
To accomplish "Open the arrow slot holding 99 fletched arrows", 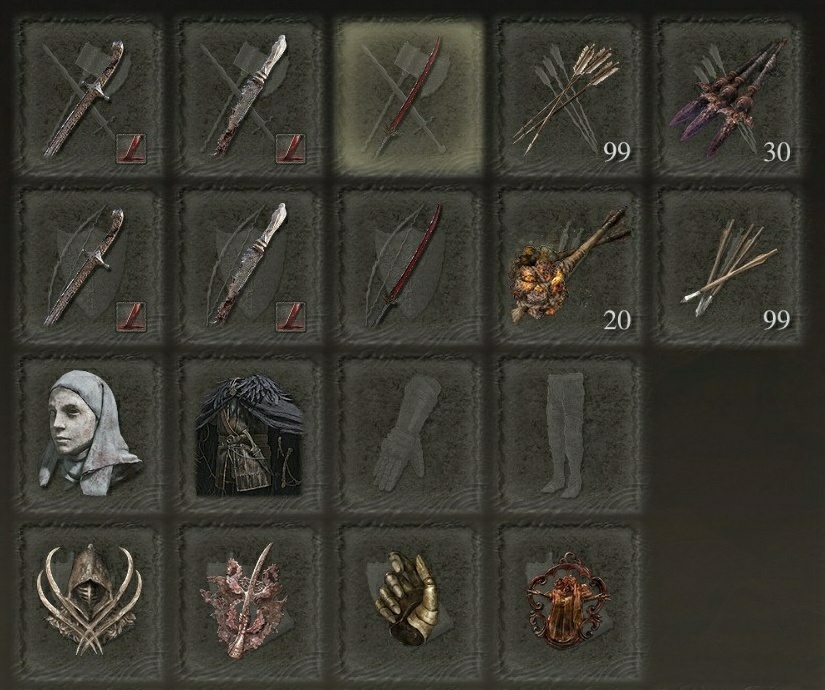I will coord(570,98).
